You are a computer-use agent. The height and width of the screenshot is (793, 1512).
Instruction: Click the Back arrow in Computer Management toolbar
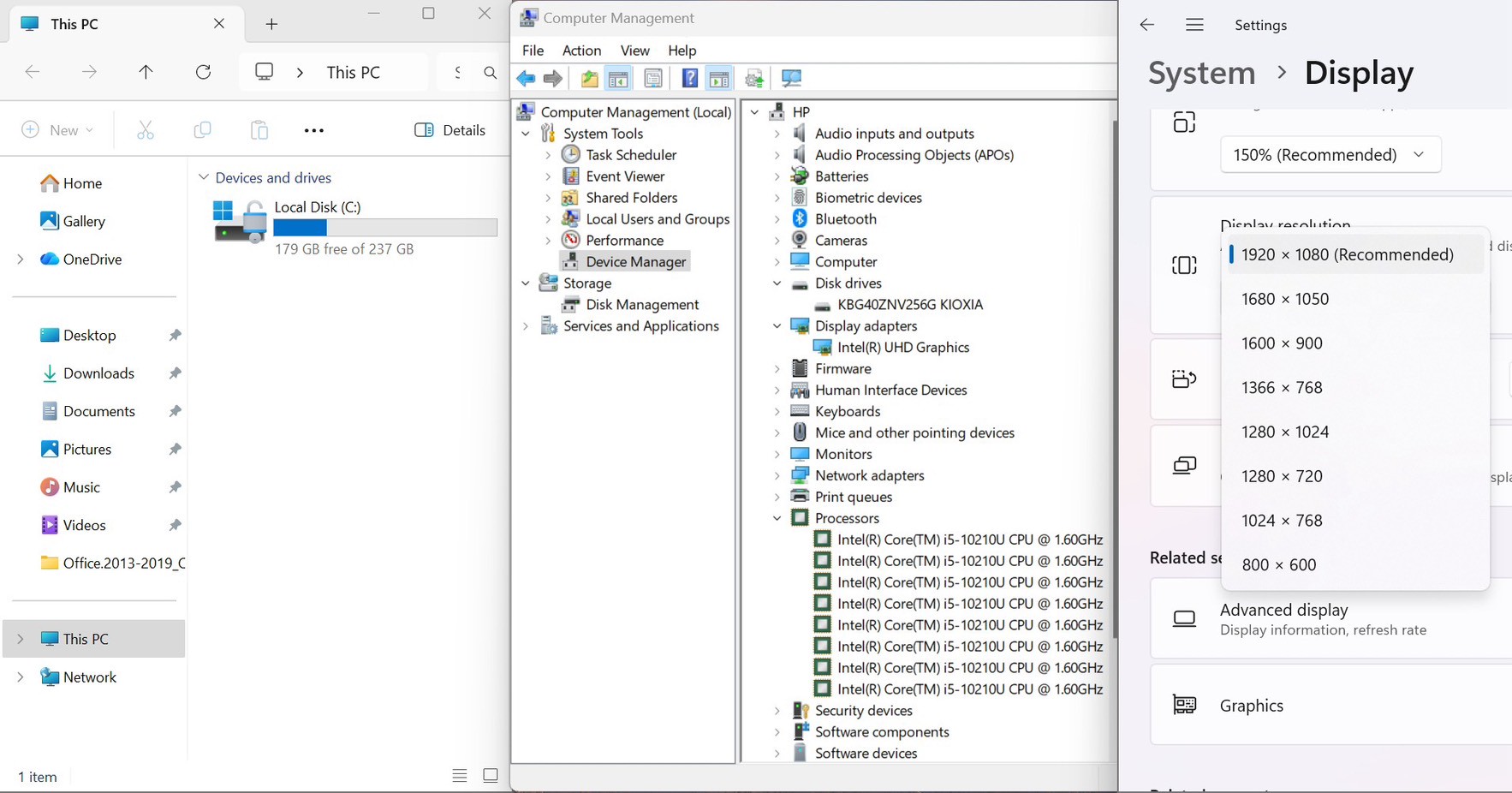[x=526, y=79]
